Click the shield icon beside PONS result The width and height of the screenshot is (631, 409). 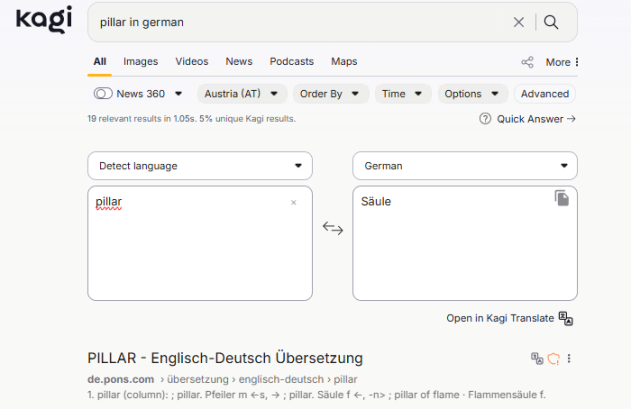click(552, 358)
